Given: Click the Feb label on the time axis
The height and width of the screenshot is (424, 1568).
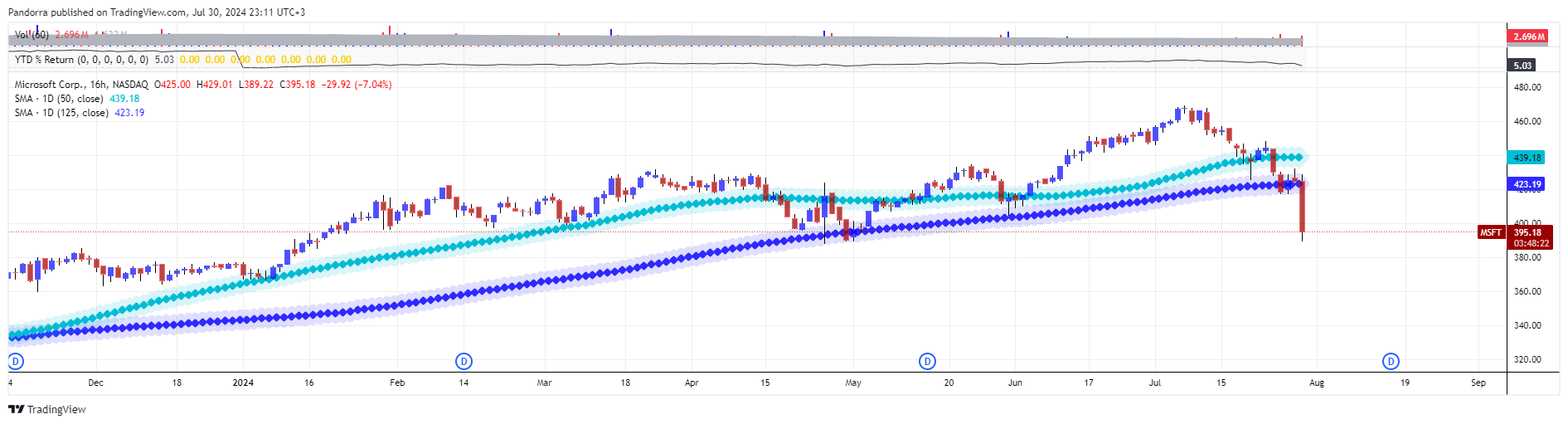Looking at the screenshot, I should click(397, 383).
